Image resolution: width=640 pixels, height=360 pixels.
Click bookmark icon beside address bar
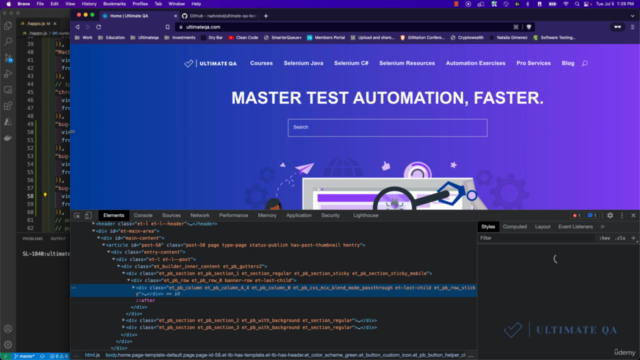[x=167, y=27]
